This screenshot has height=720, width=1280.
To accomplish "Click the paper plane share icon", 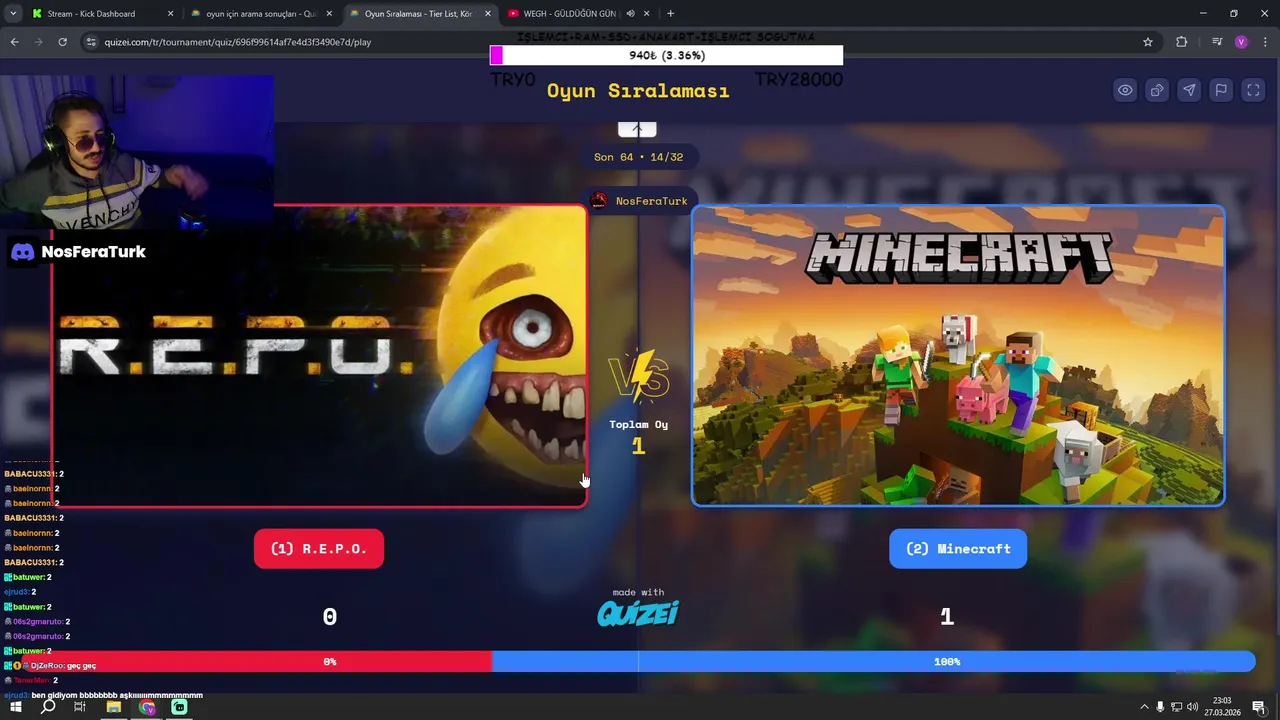I will point(1189,90).
